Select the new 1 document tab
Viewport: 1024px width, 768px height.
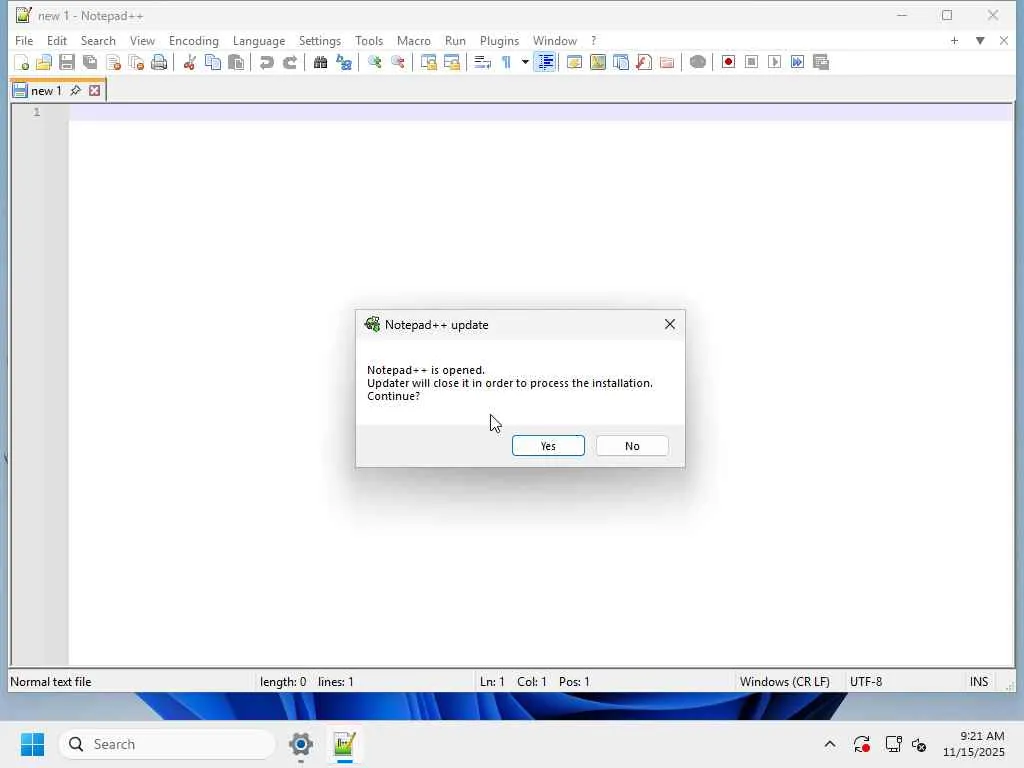click(46, 91)
